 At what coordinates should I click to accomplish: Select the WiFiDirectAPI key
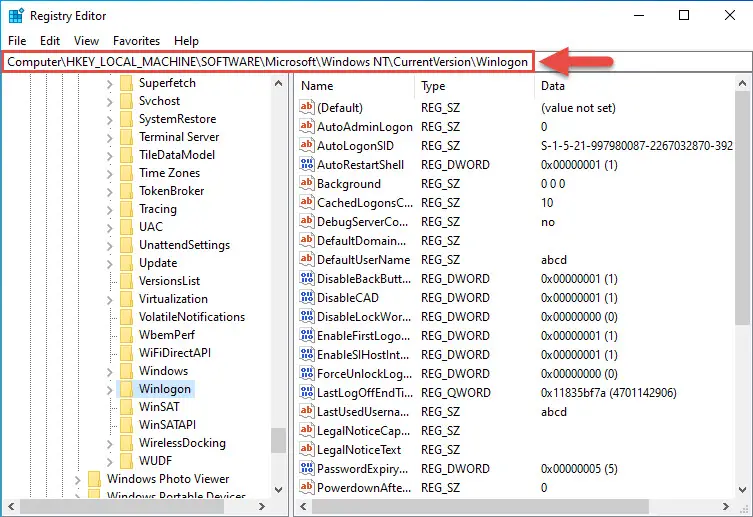pyautogui.click(x=175, y=353)
